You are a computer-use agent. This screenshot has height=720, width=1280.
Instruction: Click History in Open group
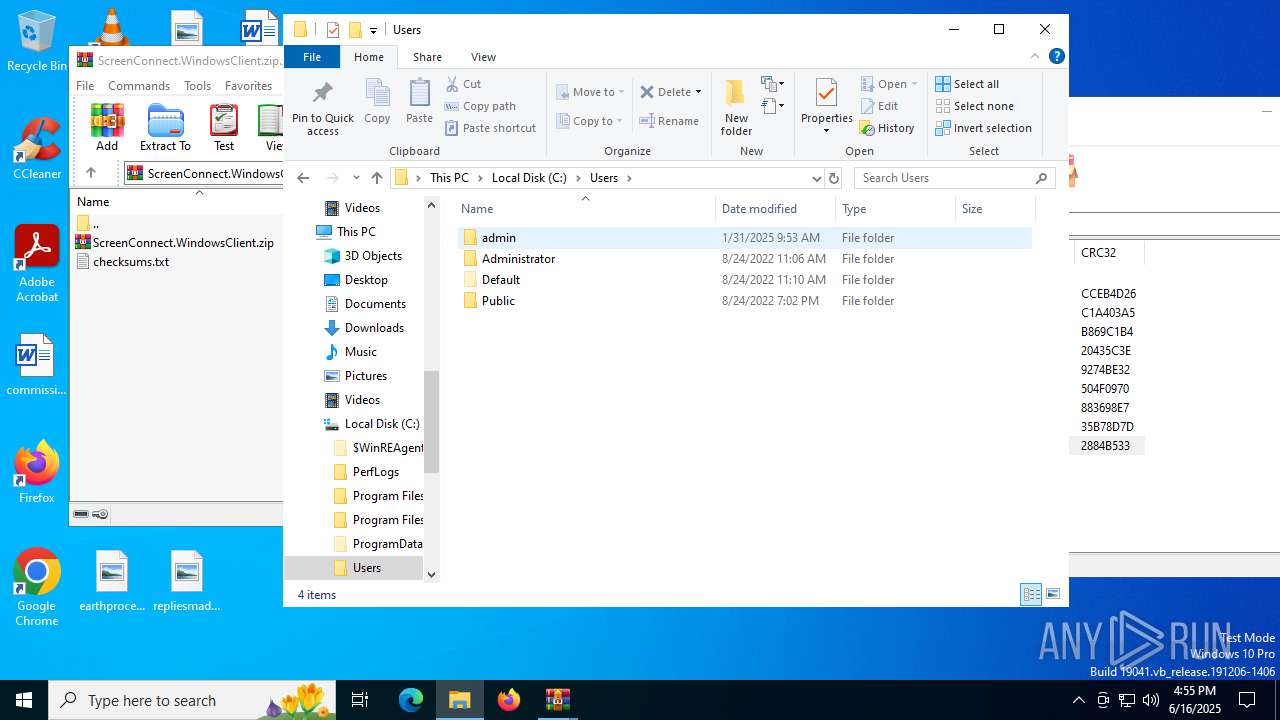point(887,128)
